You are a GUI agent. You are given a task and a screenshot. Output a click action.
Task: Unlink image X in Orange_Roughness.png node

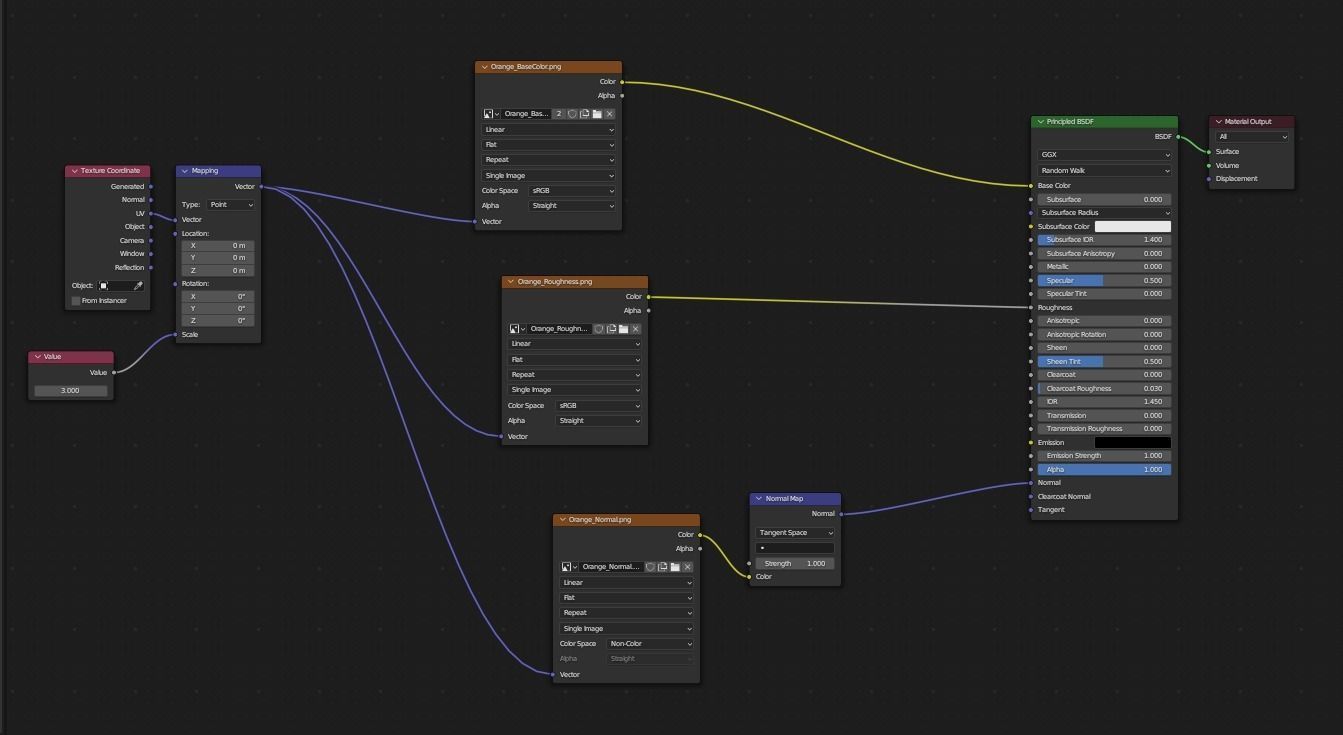(x=636, y=329)
